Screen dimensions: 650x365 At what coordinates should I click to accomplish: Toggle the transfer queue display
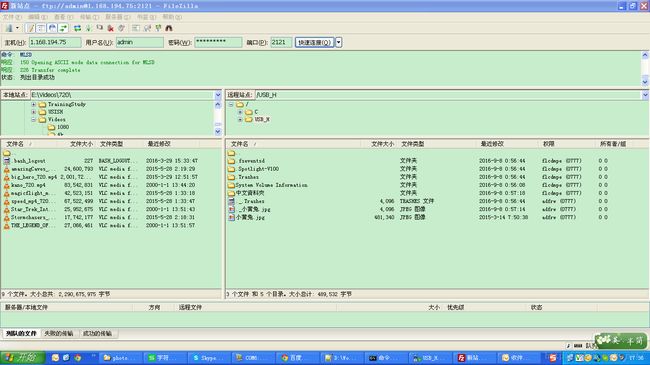pyautogui.click(x=63, y=28)
